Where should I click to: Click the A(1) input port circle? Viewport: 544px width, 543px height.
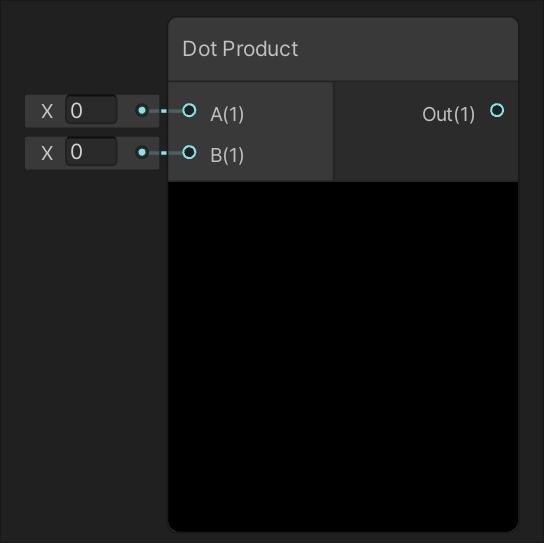[189, 110]
